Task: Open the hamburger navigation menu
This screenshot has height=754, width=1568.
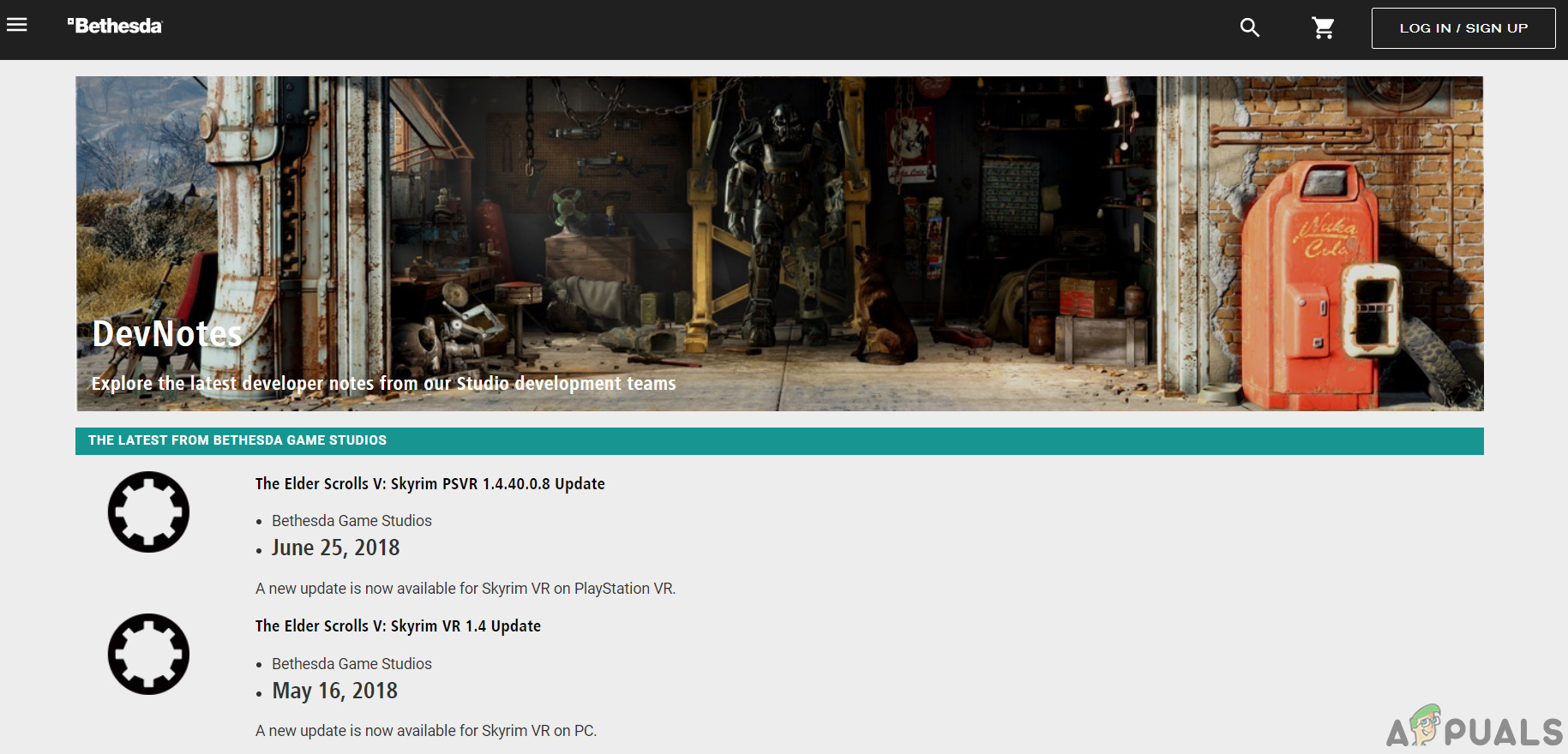Action: click(17, 25)
